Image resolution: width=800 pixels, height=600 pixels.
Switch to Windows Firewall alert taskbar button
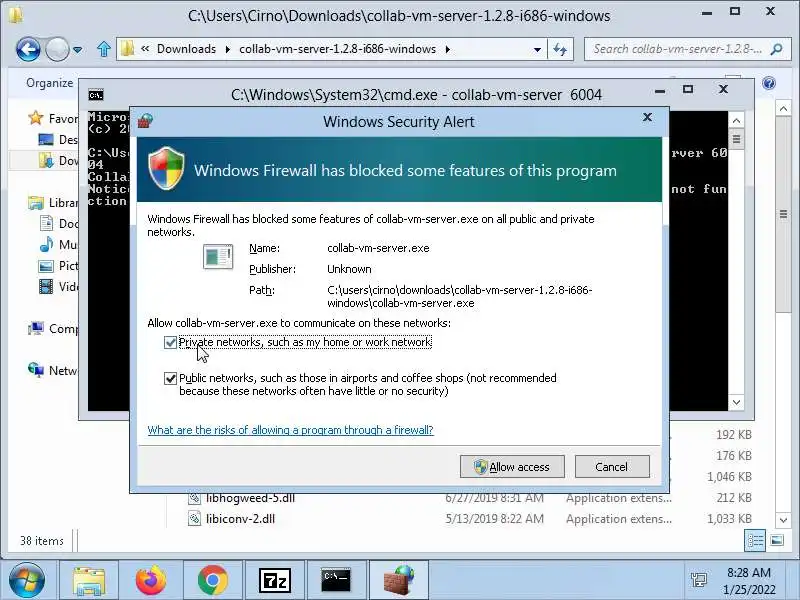[x=398, y=581]
